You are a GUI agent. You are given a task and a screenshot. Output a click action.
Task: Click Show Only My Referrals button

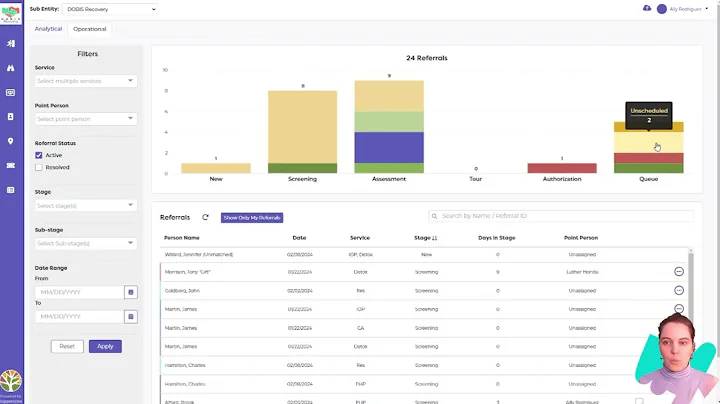(252, 218)
